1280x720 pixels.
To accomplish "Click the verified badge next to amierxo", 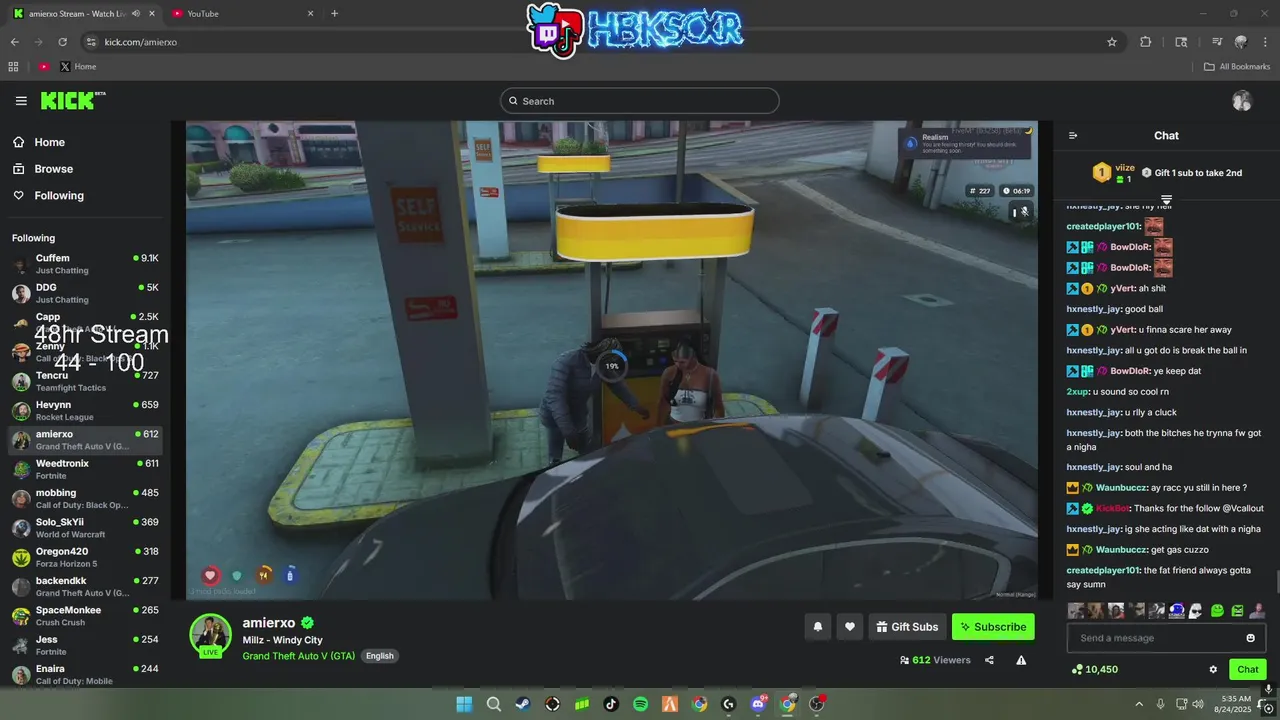I will [x=308, y=623].
